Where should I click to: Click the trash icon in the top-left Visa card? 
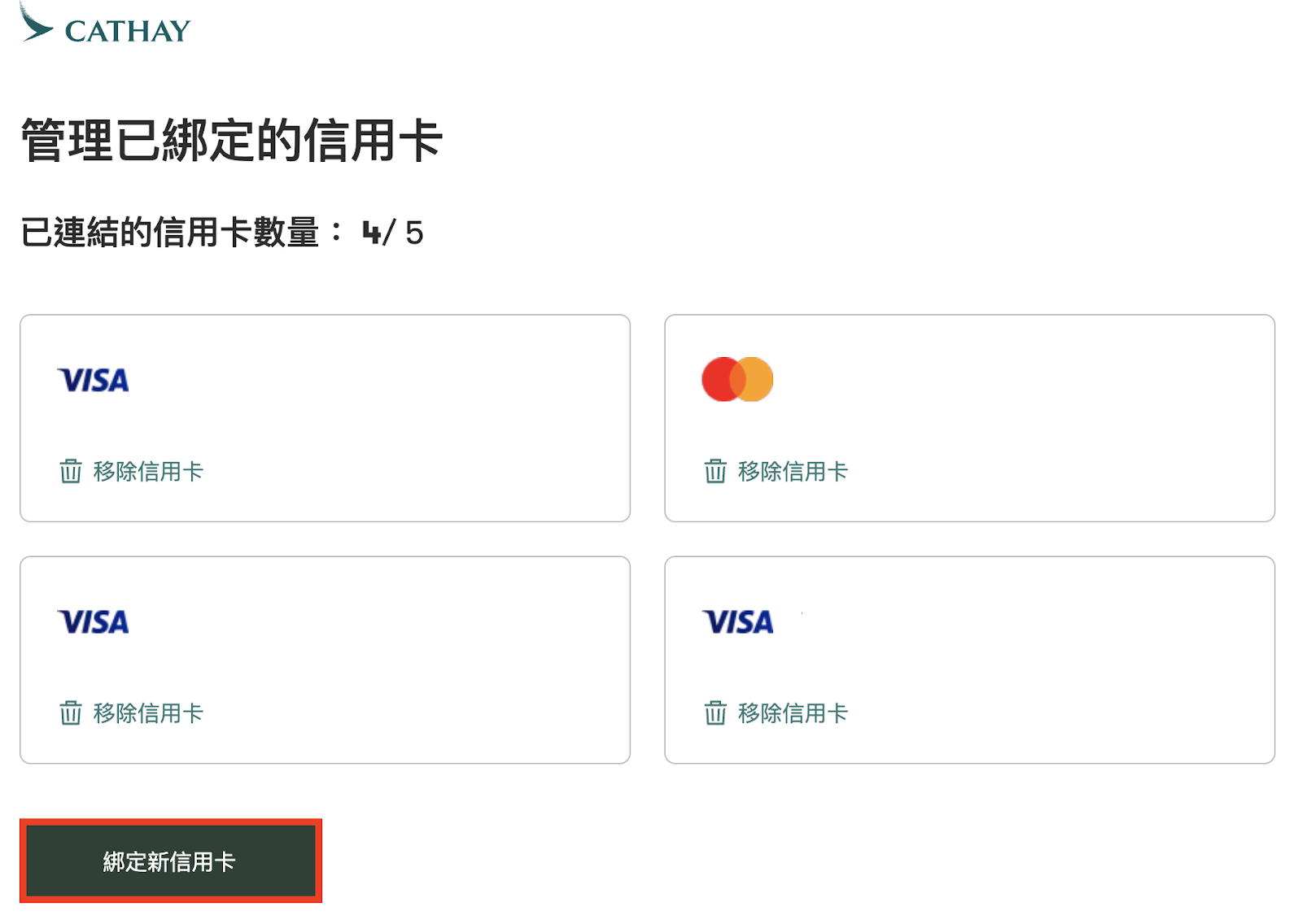pos(71,471)
